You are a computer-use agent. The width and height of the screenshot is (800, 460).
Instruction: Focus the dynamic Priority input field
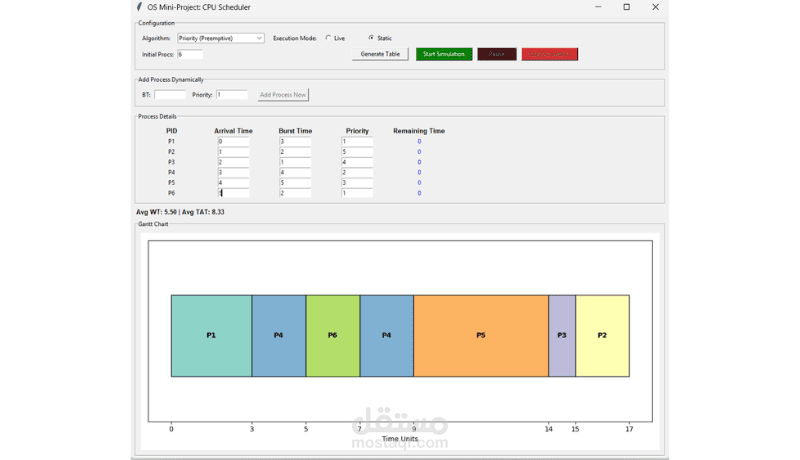[232, 95]
